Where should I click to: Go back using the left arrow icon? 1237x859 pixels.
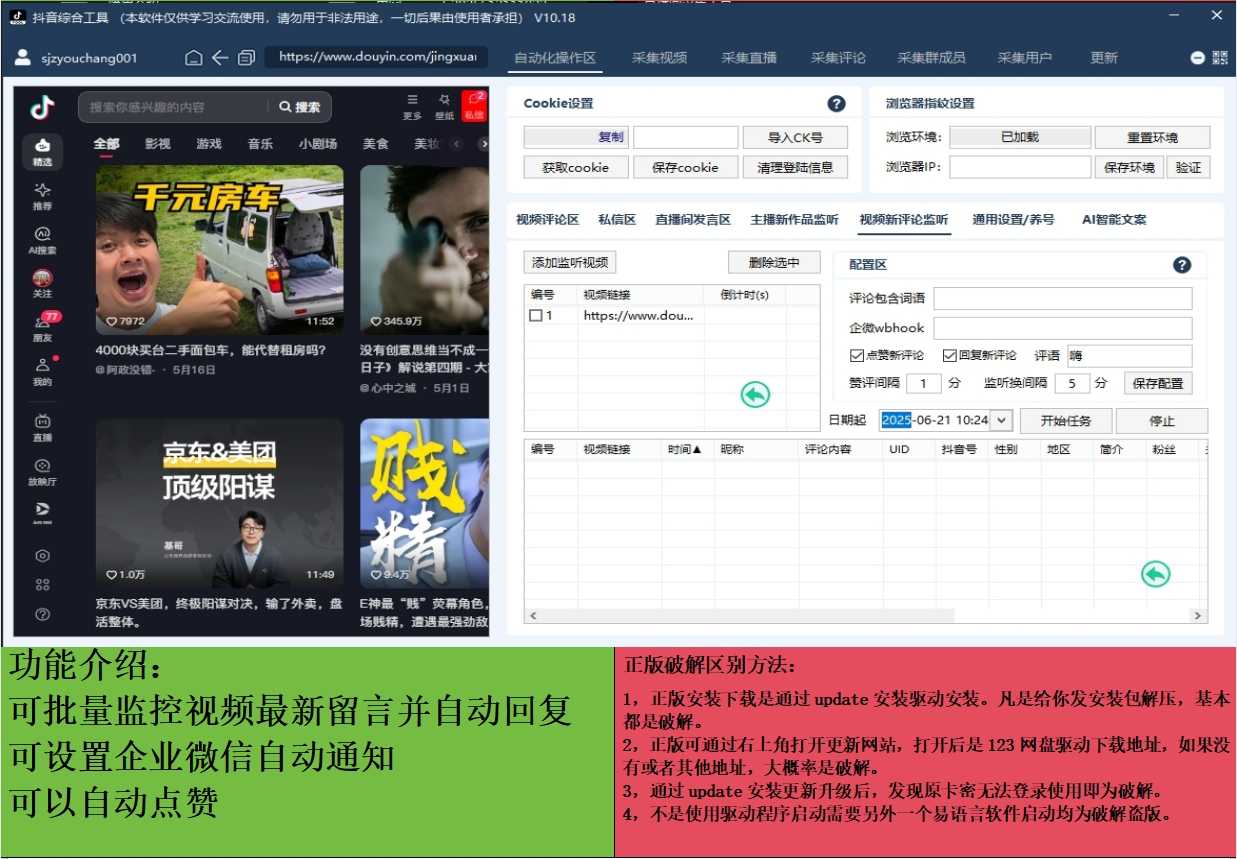pos(220,58)
